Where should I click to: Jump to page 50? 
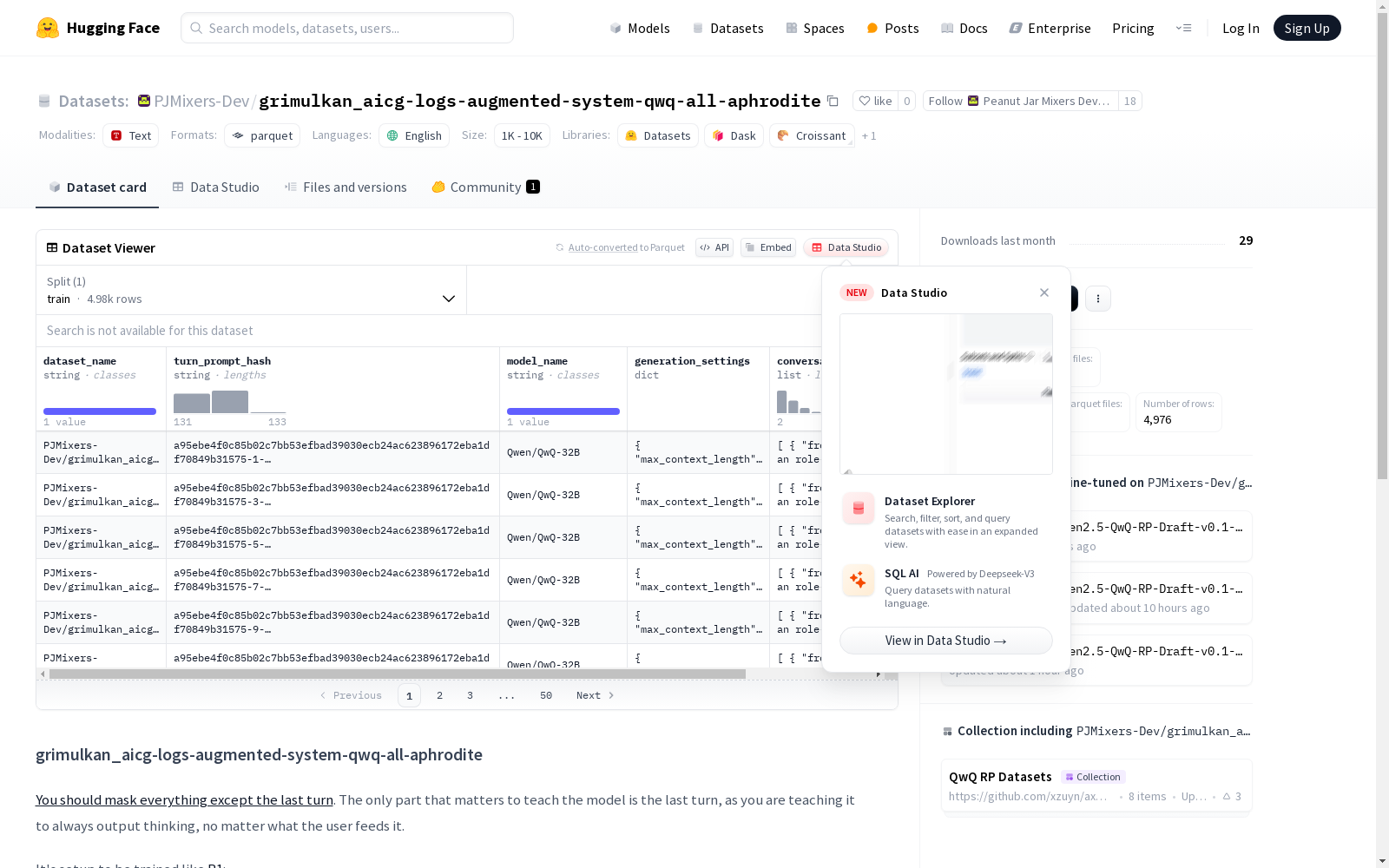click(546, 695)
